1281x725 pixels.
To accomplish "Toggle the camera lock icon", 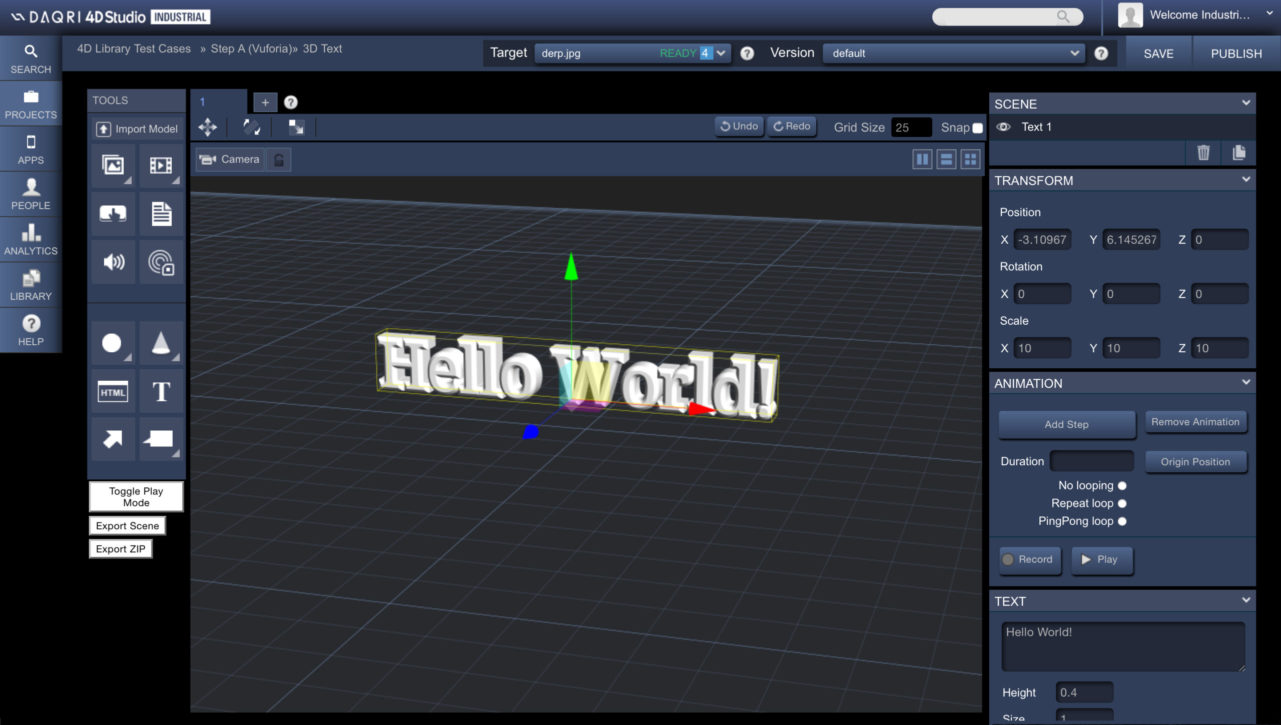I will (279, 160).
